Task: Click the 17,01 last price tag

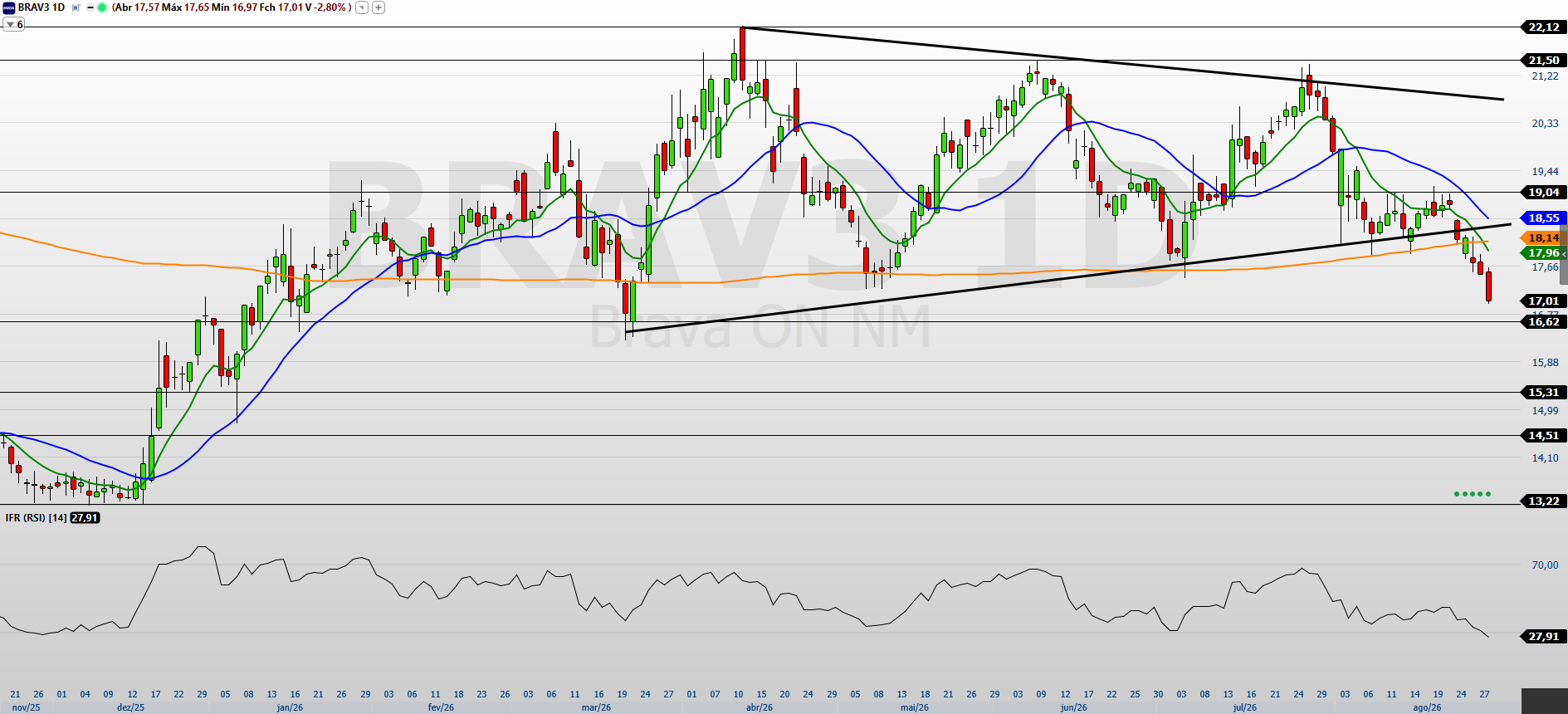Action: [1543, 301]
